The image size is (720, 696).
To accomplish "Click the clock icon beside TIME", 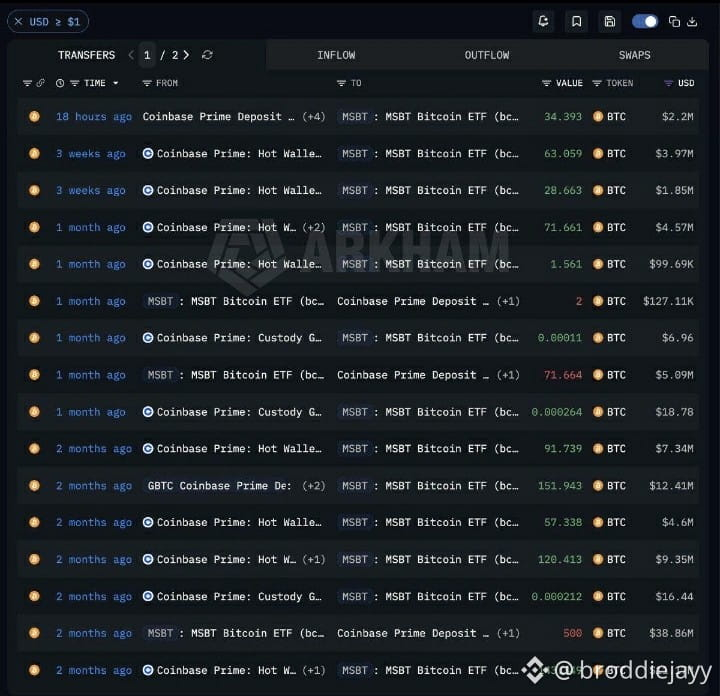I will point(60,83).
